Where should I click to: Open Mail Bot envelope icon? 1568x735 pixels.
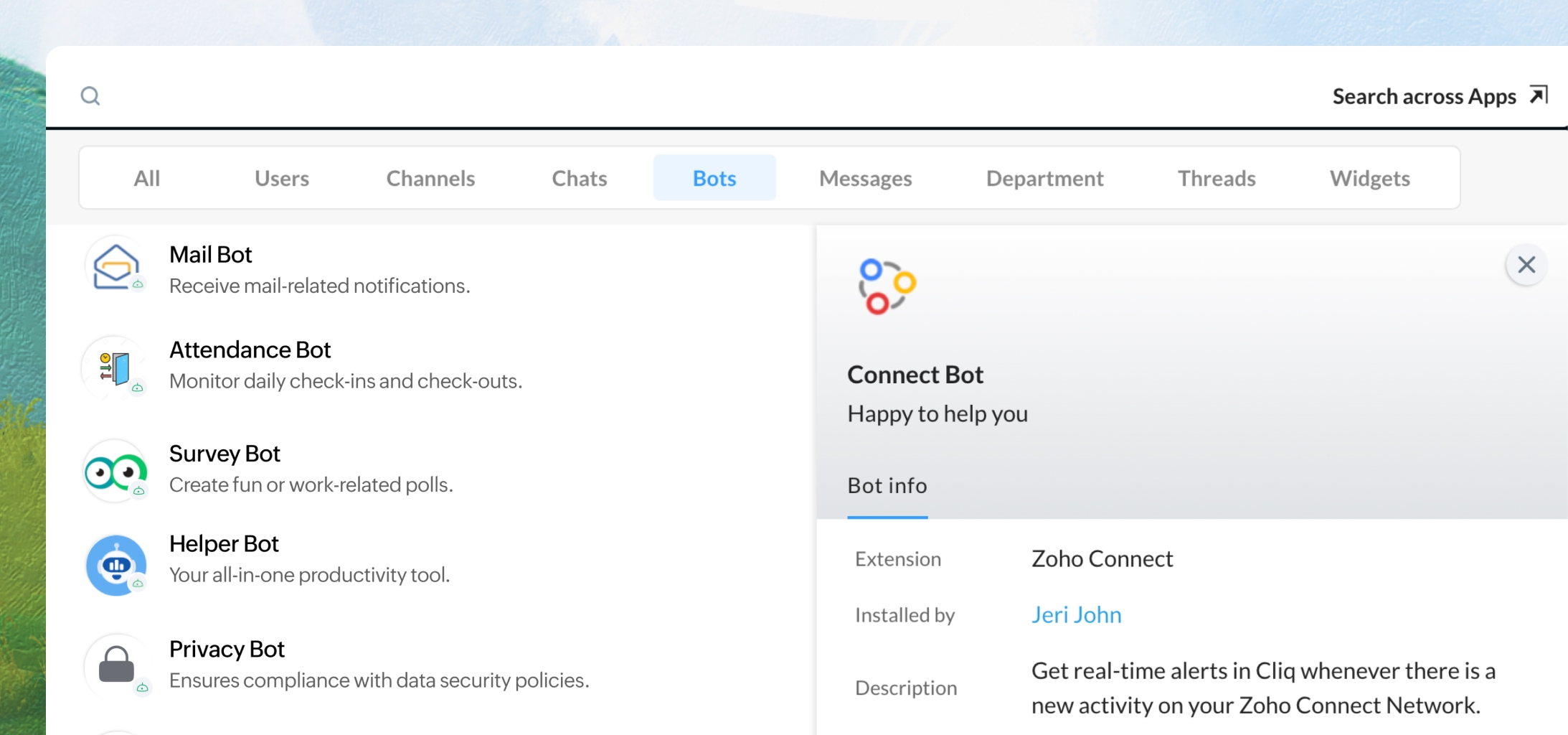115,267
